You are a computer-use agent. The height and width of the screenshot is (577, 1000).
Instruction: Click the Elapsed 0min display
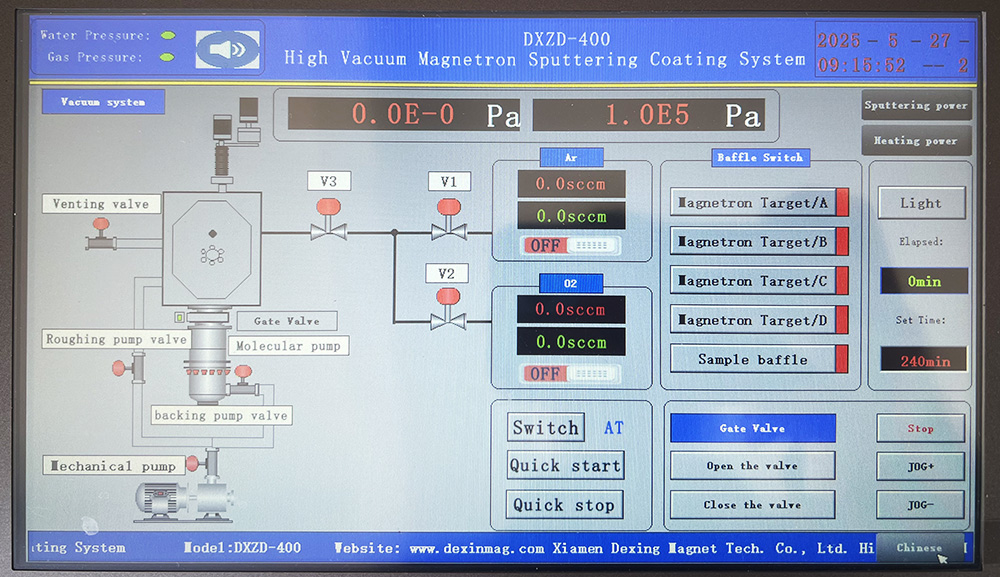[924, 281]
